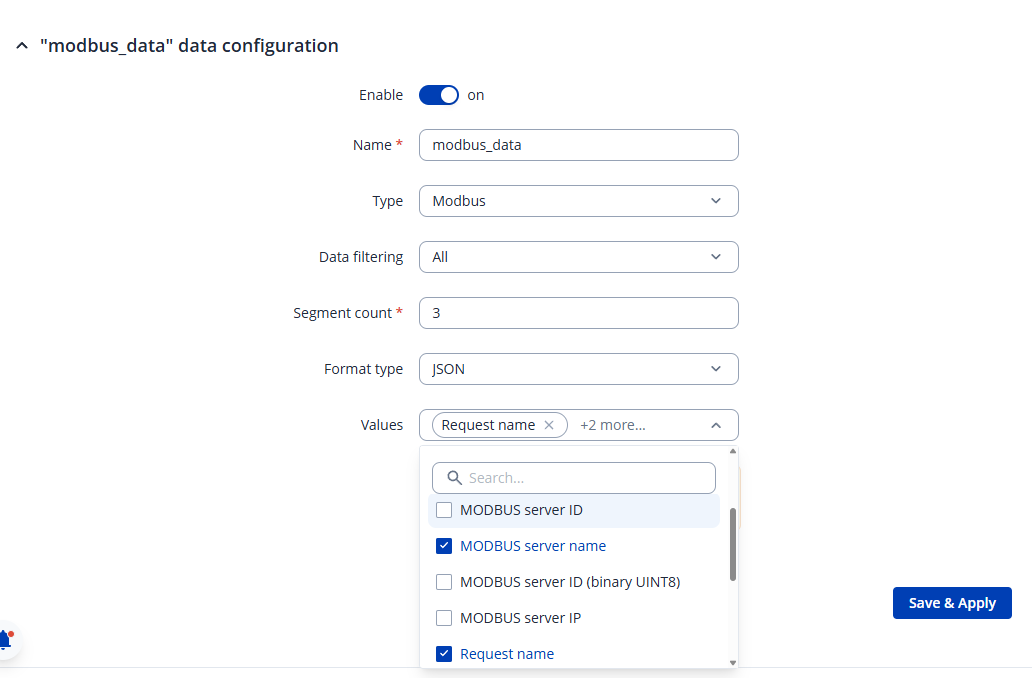Uncheck the Request name checkbox
The width and height of the screenshot is (1032, 678).
(x=444, y=654)
